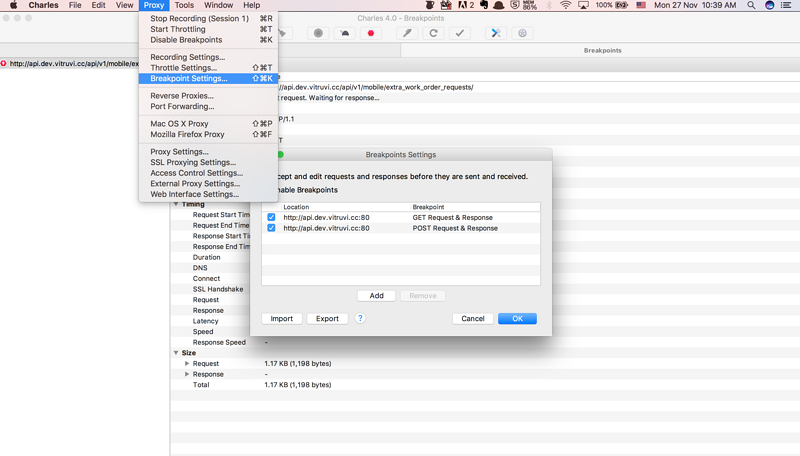Toggle Mac OS X Proxy menu item
This screenshot has height=456, width=800.
pos(208,124)
